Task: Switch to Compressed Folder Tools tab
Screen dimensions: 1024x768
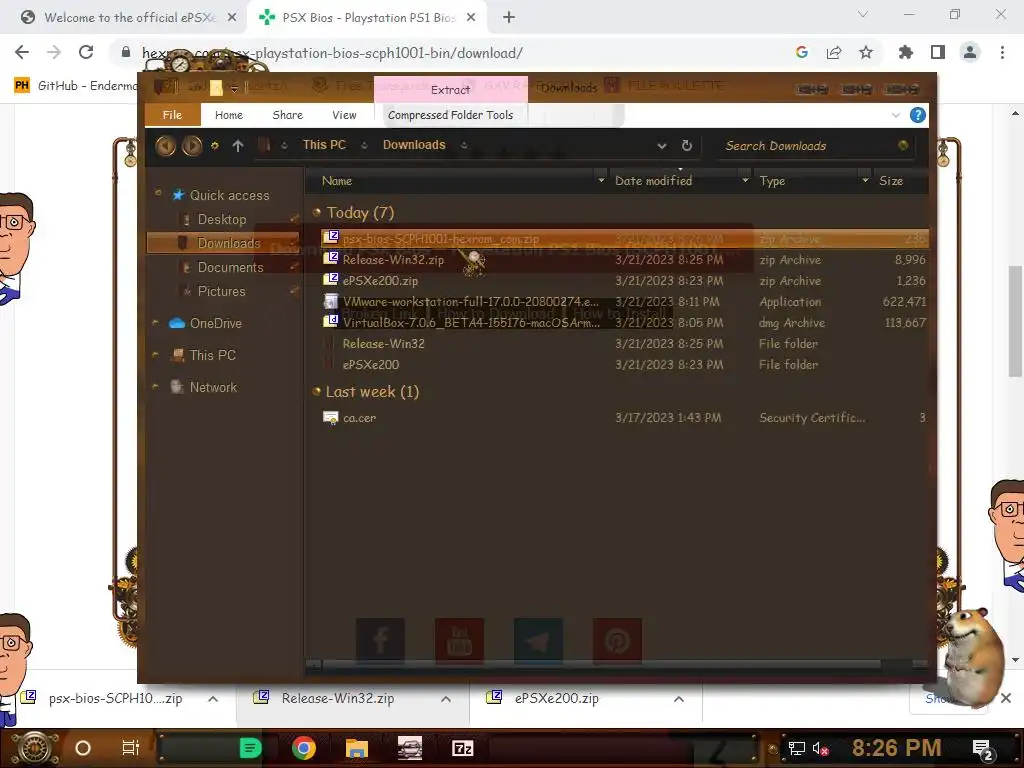Action: click(451, 115)
